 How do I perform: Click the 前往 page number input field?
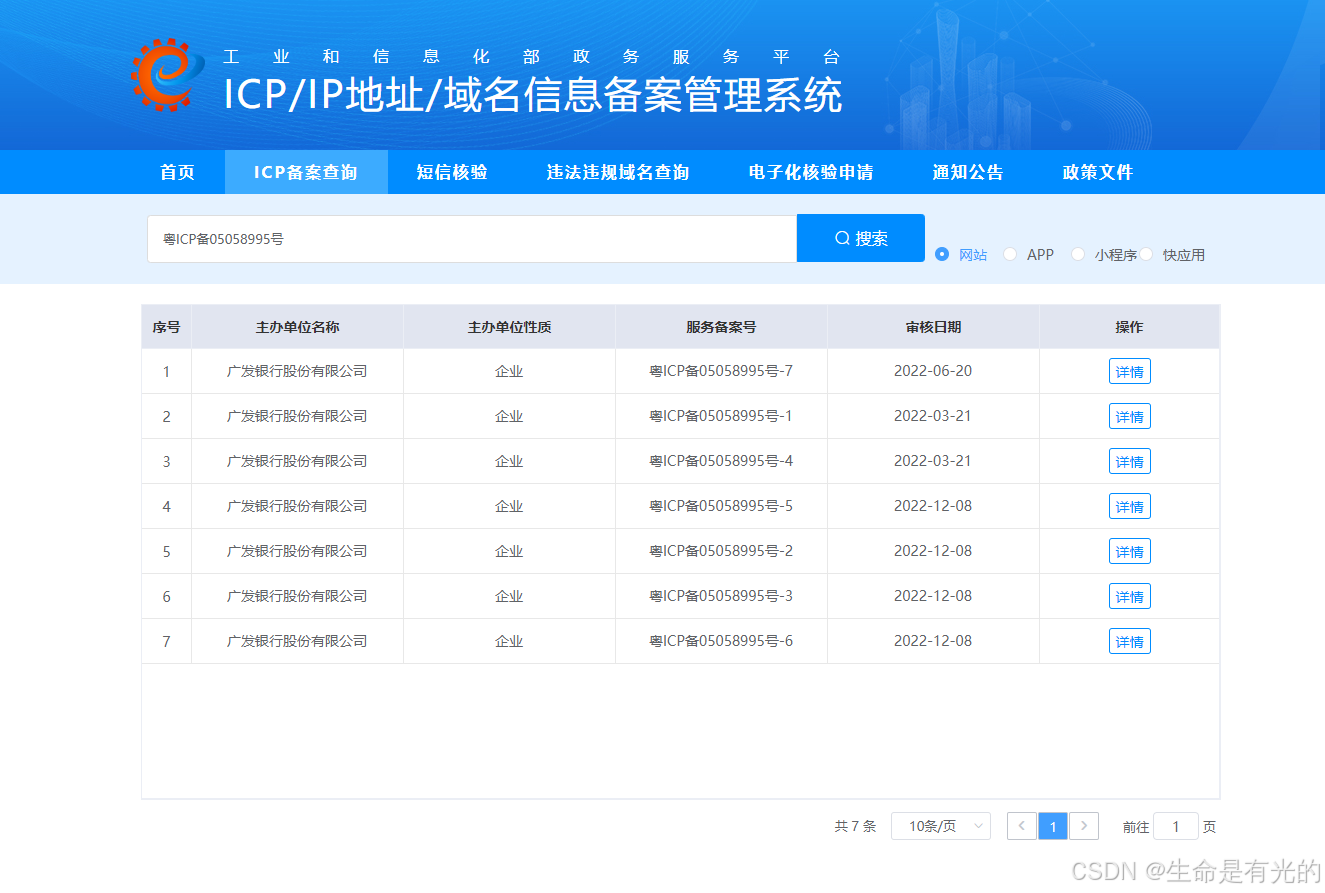coord(1176,826)
